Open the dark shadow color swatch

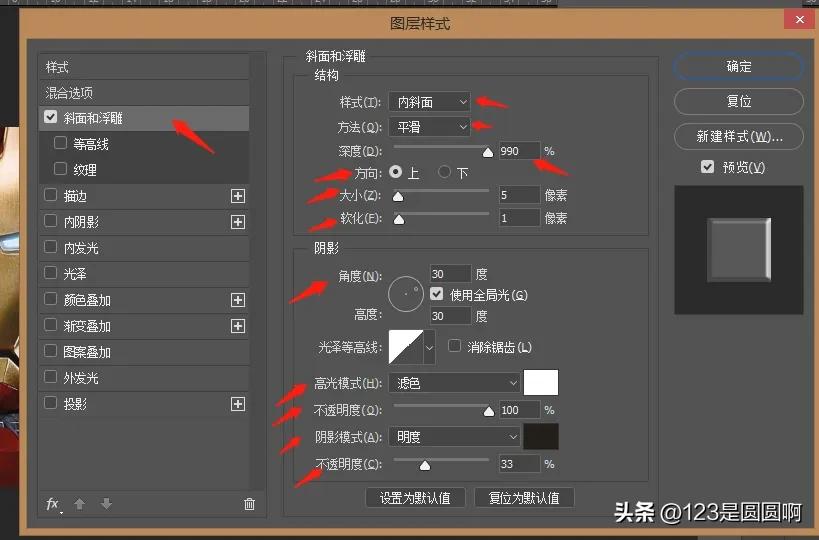[541, 437]
